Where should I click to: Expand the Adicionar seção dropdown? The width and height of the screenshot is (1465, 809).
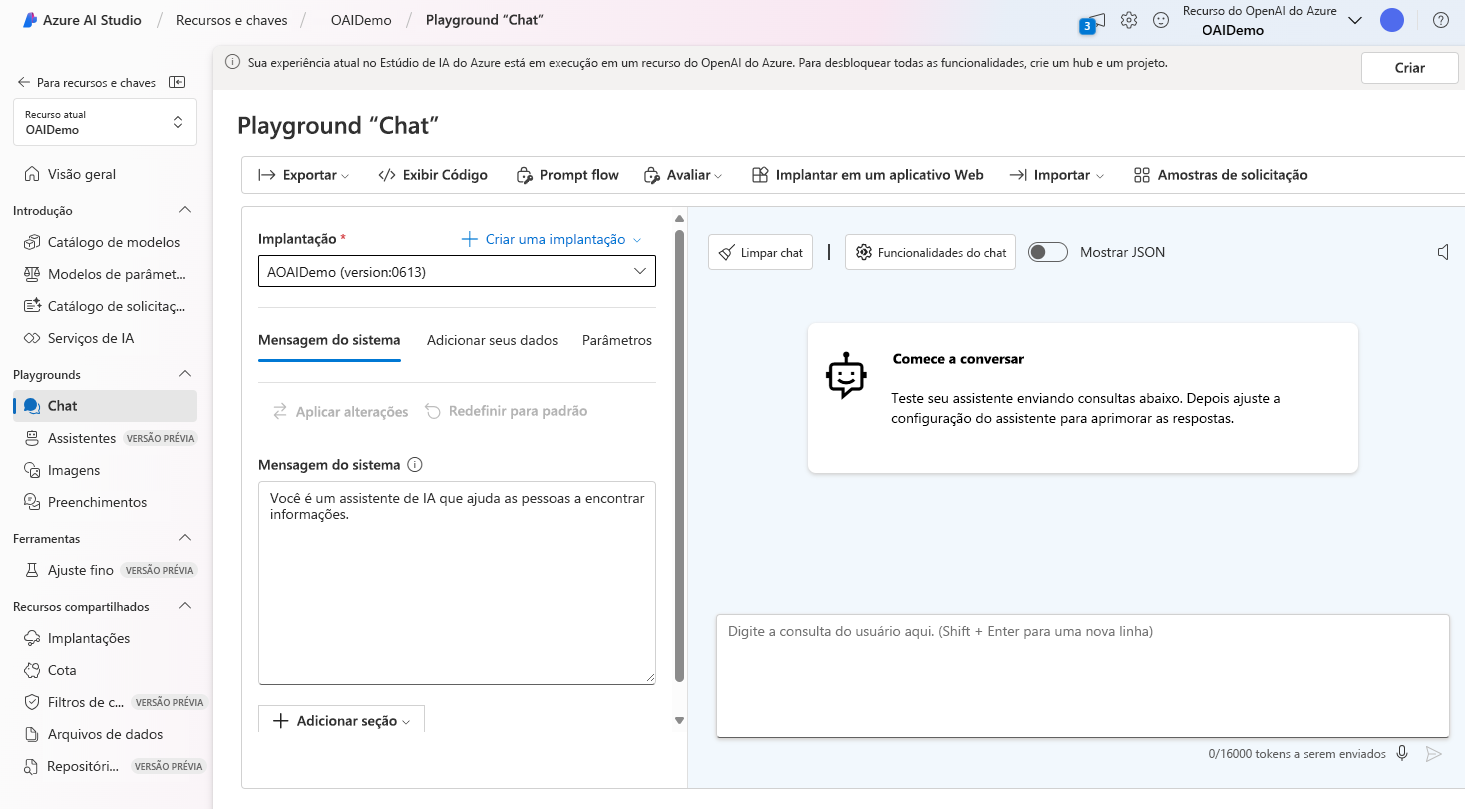[x=341, y=720]
